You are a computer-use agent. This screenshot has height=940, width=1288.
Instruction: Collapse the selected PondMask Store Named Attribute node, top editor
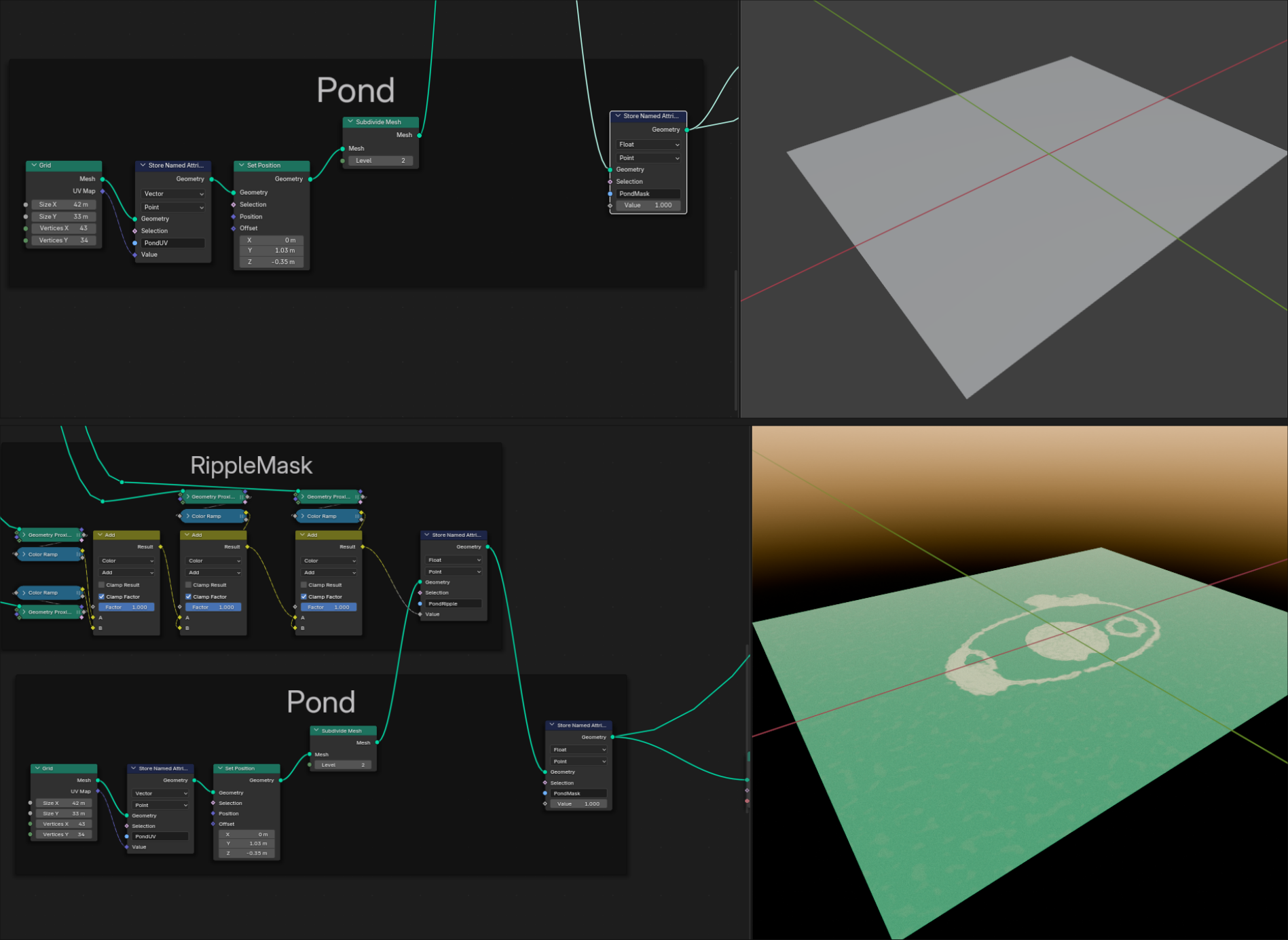(x=618, y=116)
